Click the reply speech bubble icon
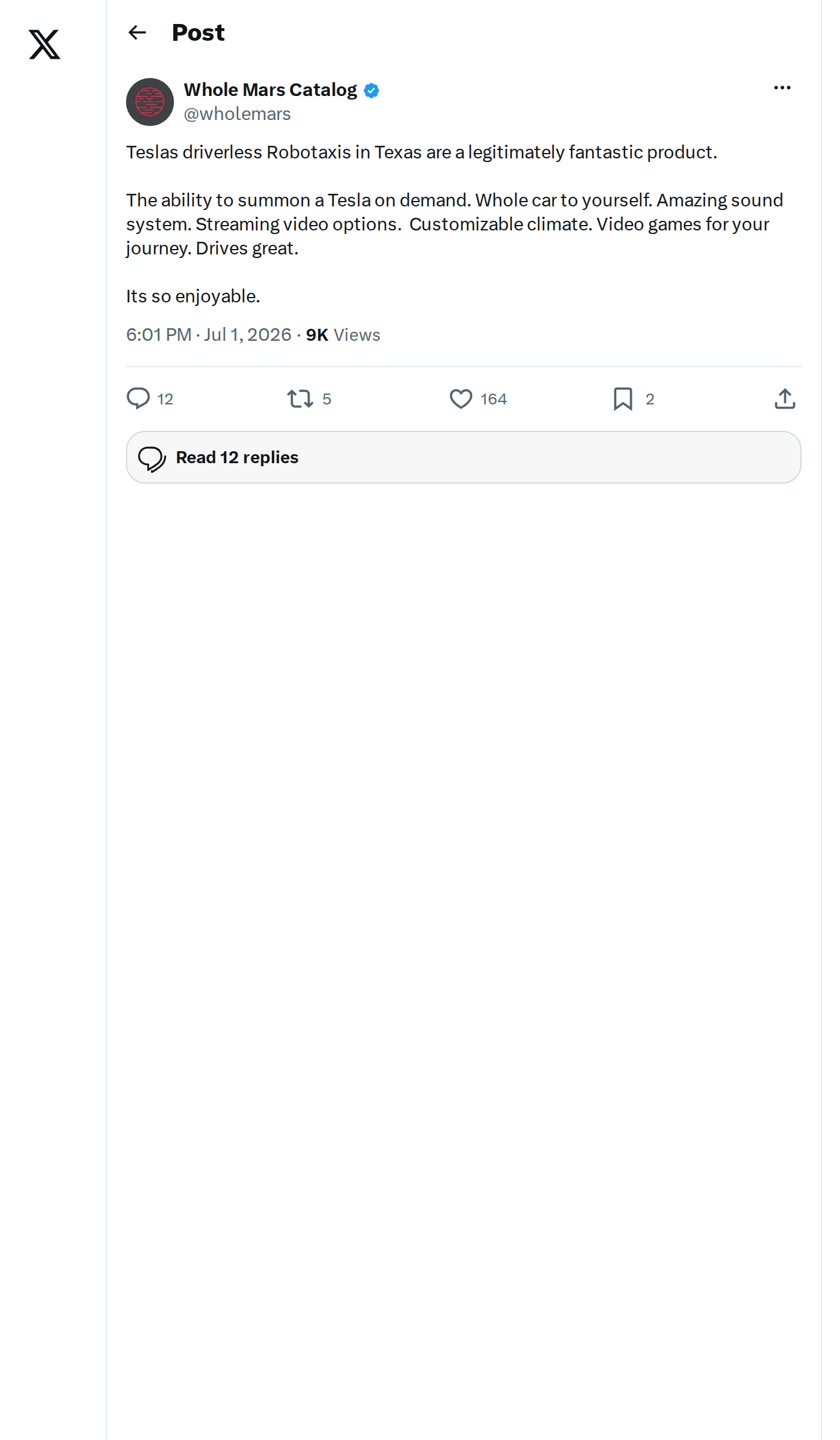The height and width of the screenshot is (1440, 840). point(138,398)
